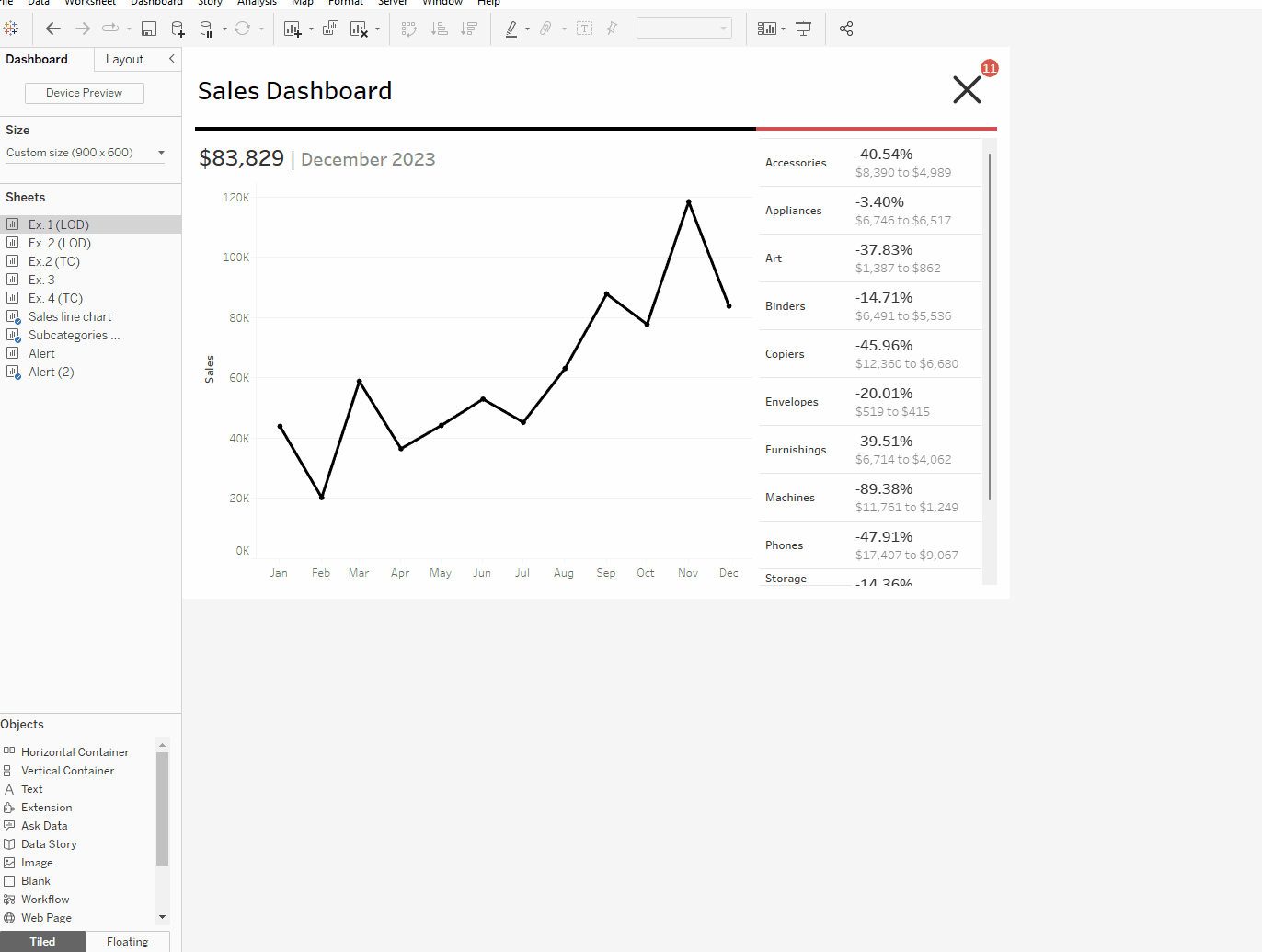
Task: Click the subcategory list vertical scrollbar
Action: [x=990, y=327]
